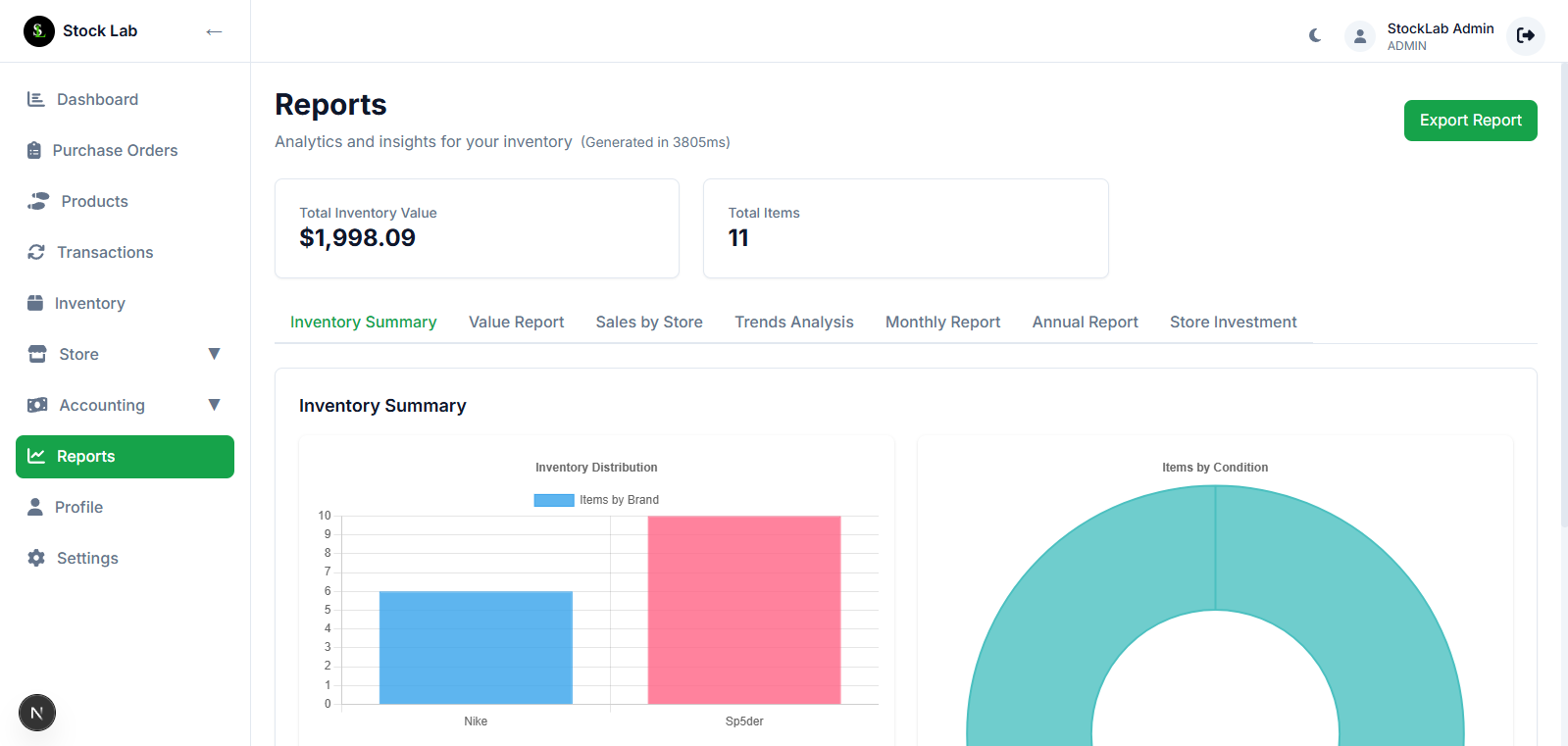
Task: Click the Total Items count 11
Action: (738, 238)
